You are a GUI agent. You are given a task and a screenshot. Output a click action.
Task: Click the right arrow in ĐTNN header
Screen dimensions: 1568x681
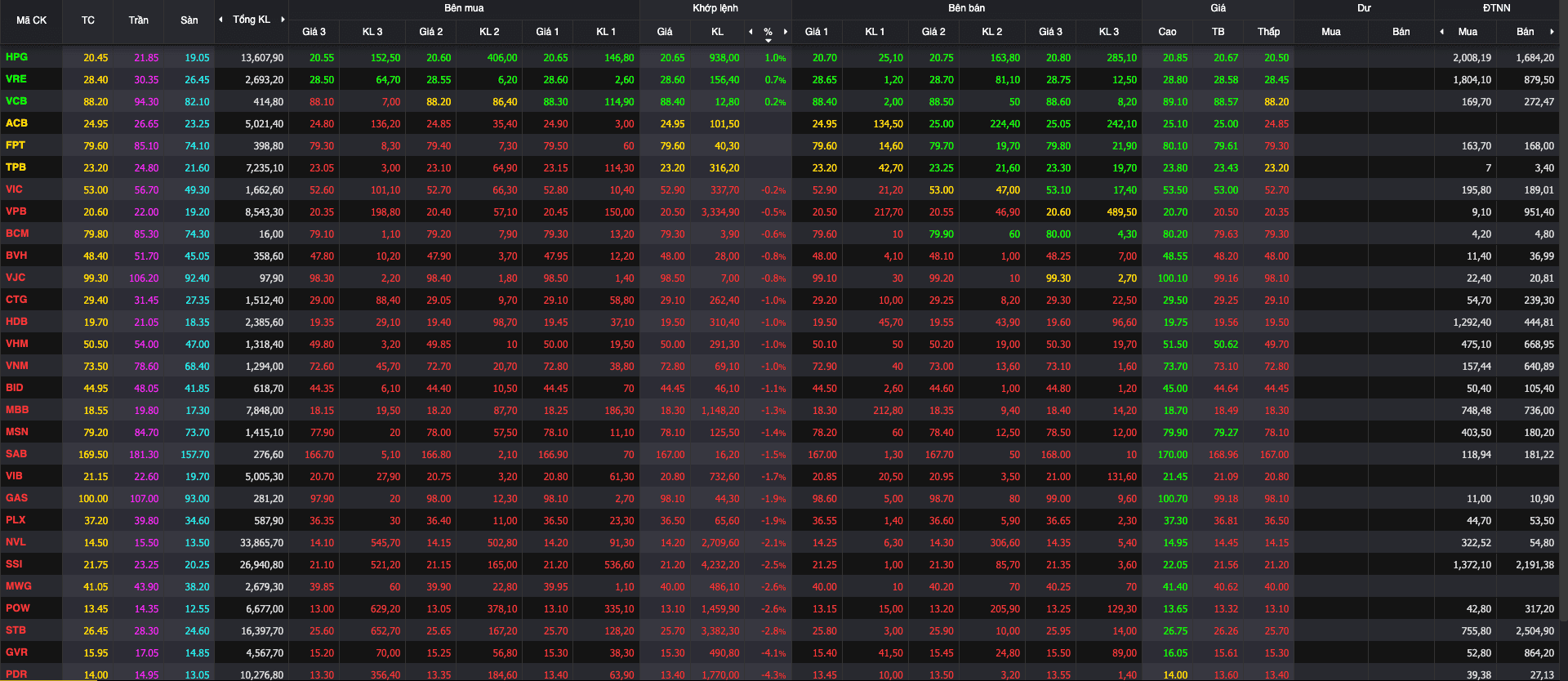[1552, 32]
